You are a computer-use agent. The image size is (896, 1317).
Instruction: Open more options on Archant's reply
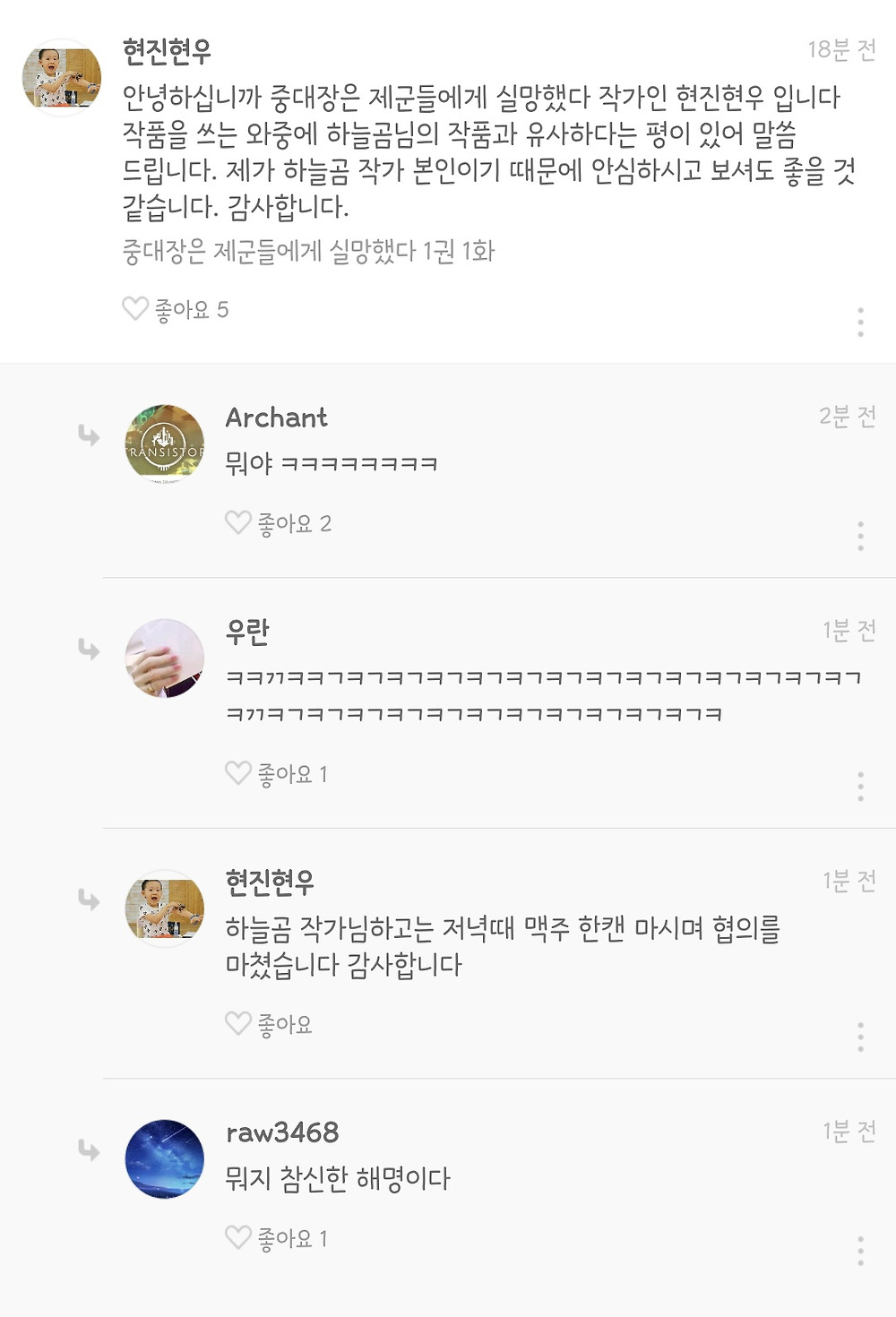860,536
